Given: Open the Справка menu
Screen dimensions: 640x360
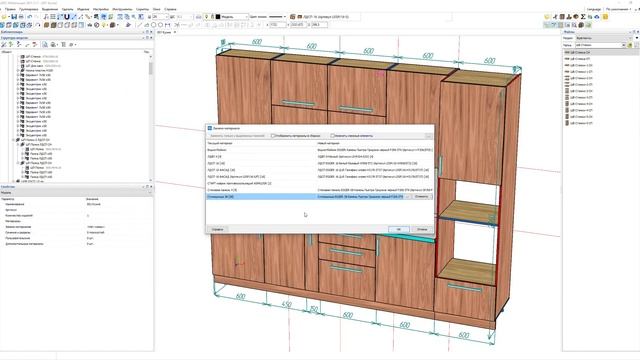Looking at the screenshot, I should point(170,9).
